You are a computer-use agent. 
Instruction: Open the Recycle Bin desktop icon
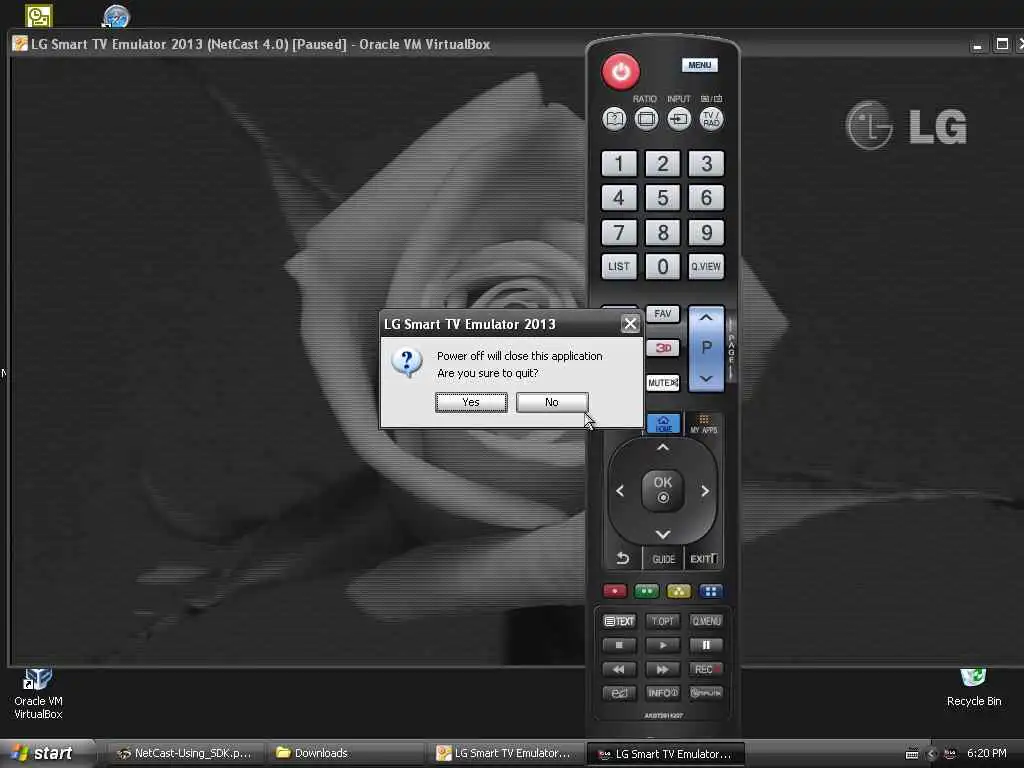tap(973, 687)
